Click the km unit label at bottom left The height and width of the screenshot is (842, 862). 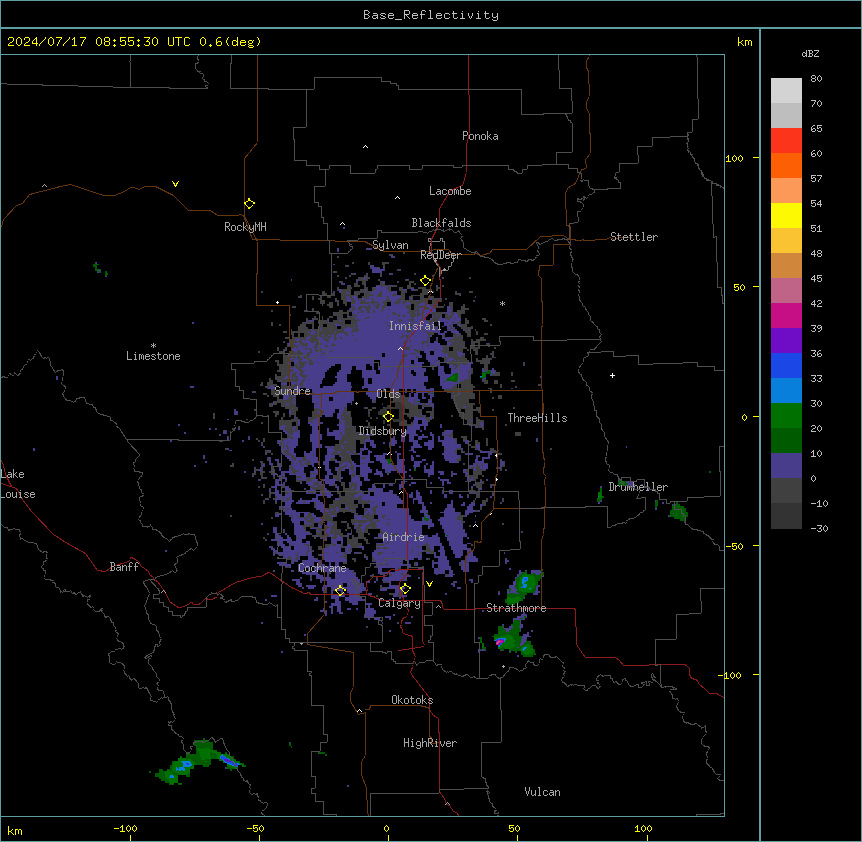(14, 831)
